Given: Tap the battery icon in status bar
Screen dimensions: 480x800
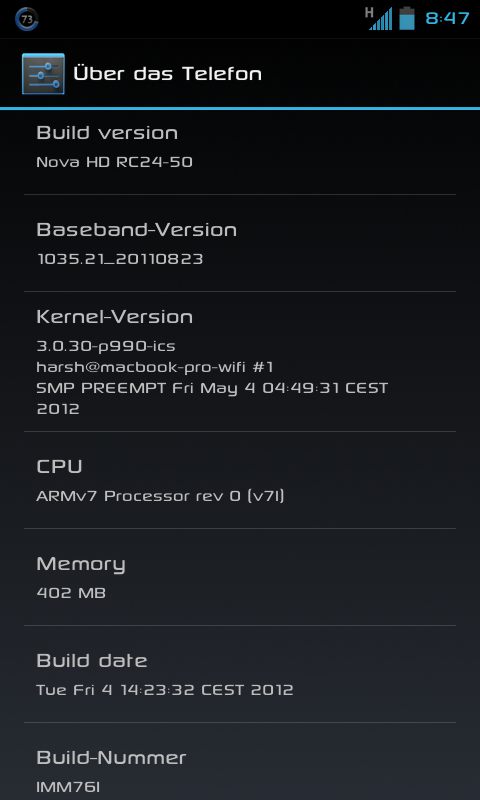Looking at the screenshot, I should [x=407, y=19].
